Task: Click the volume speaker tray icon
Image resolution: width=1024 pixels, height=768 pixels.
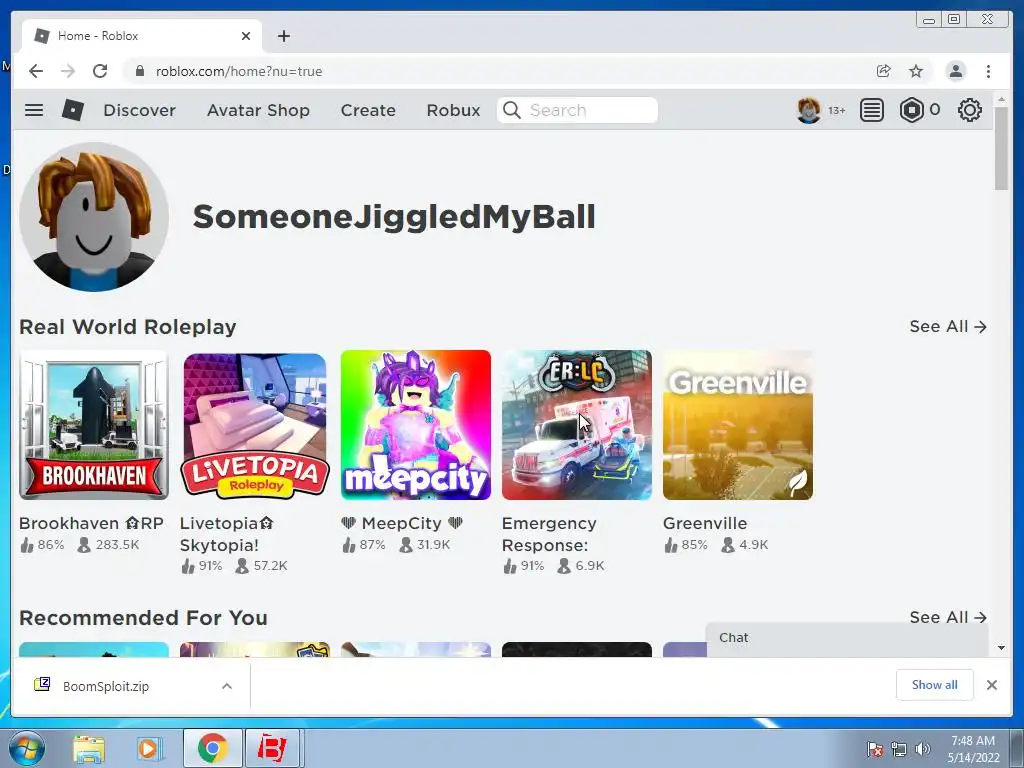Action: pos(923,749)
